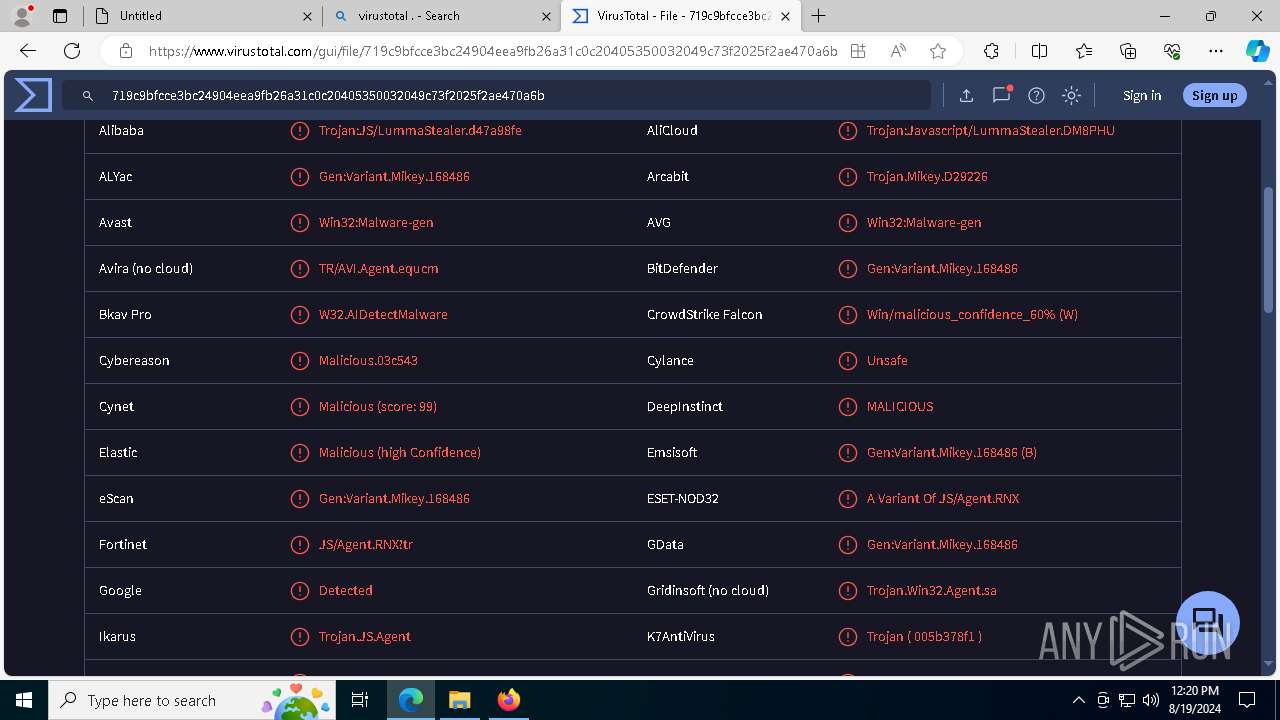Image resolution: width=1280 pixels, height=720 pixels.
Task: Click DeepInstinct MALICIOUS result
Action: 900,406
